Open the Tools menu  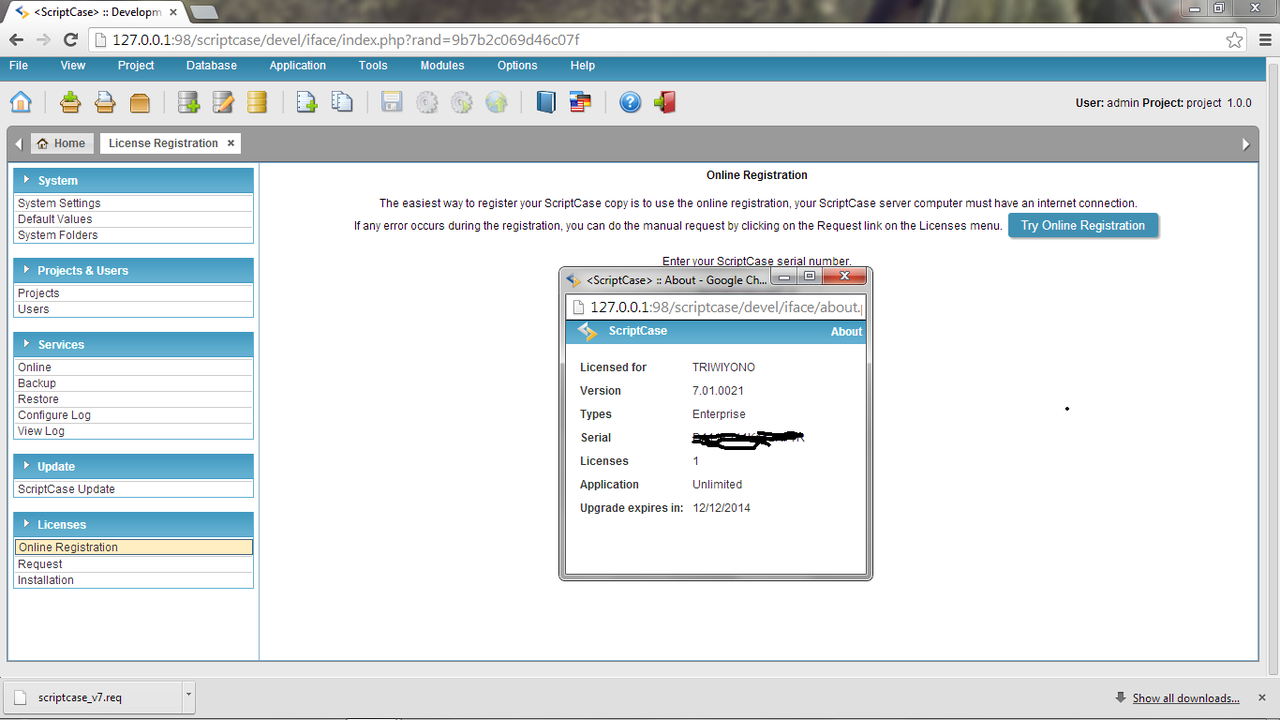coord(373,65)
